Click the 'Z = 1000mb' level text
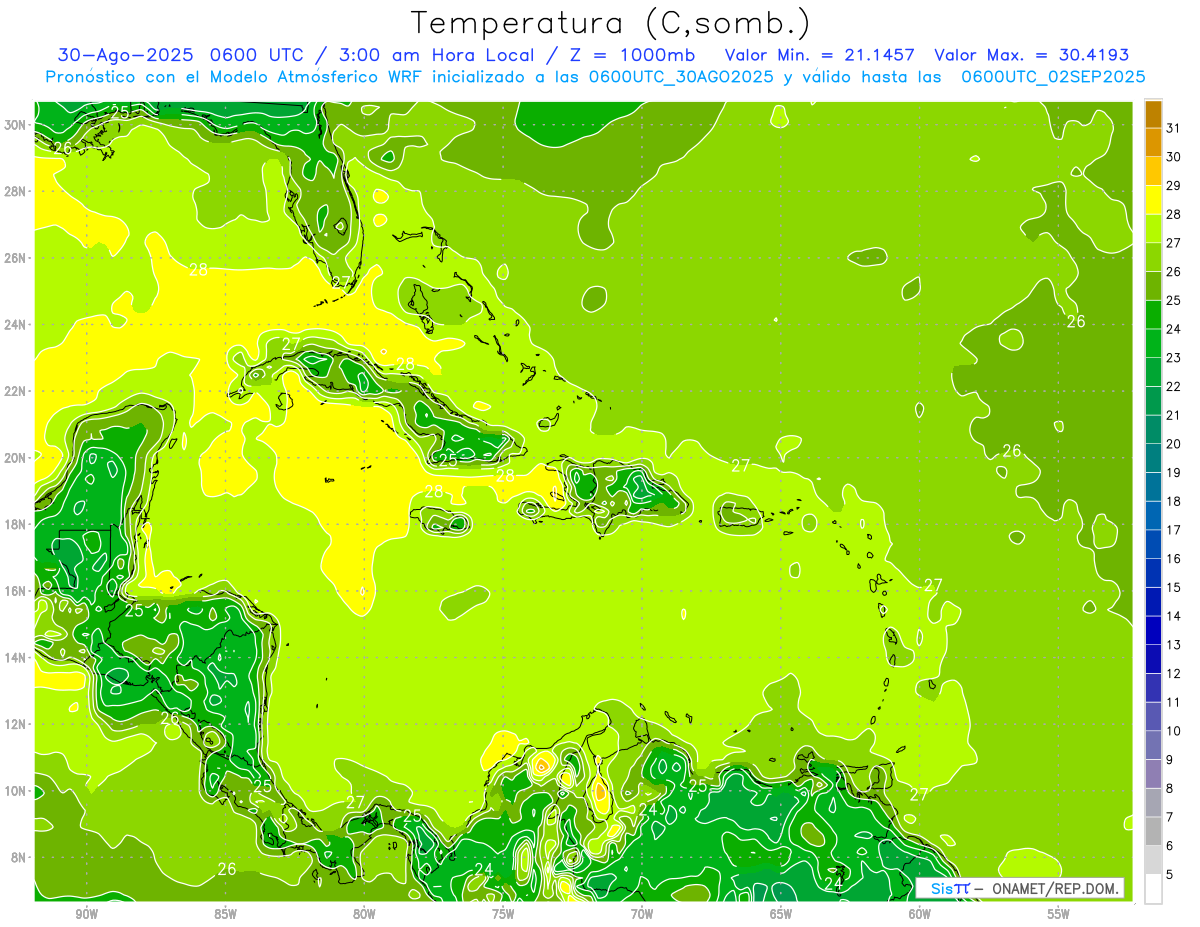 [632, 55]
